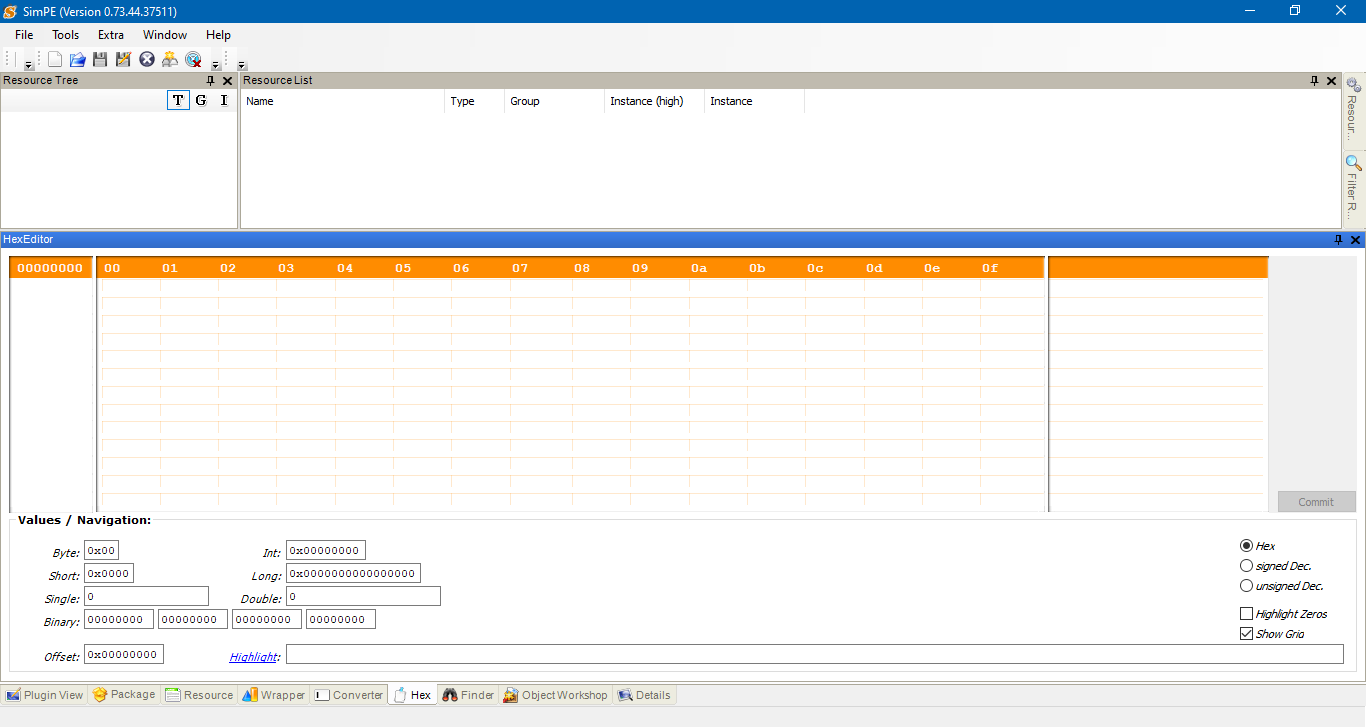This screenshot has width=1366, height=728.
Task: Click the Long value field
Action: (x=353, y=573)
